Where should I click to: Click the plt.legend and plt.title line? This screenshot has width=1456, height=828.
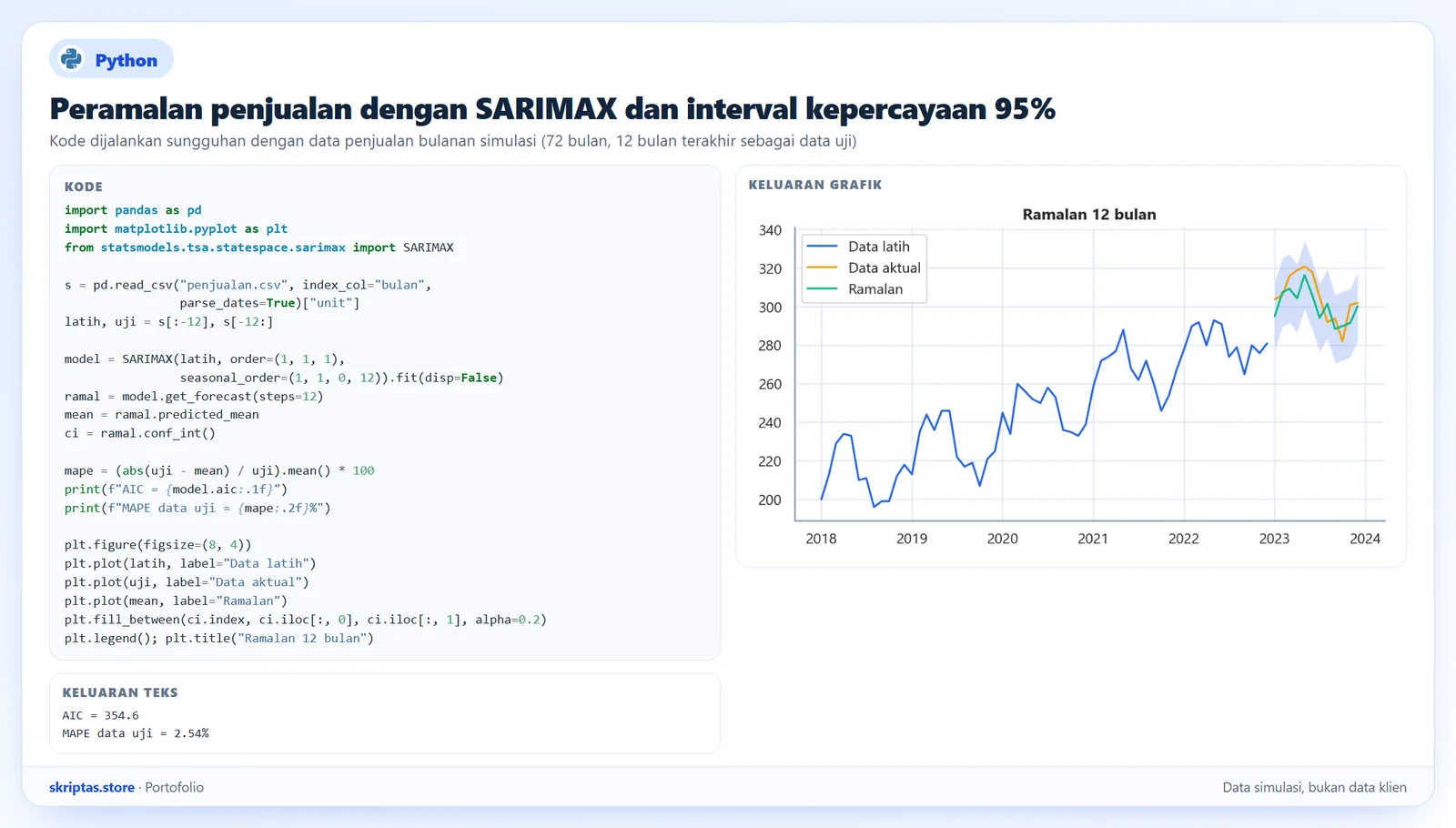[219, 638]
